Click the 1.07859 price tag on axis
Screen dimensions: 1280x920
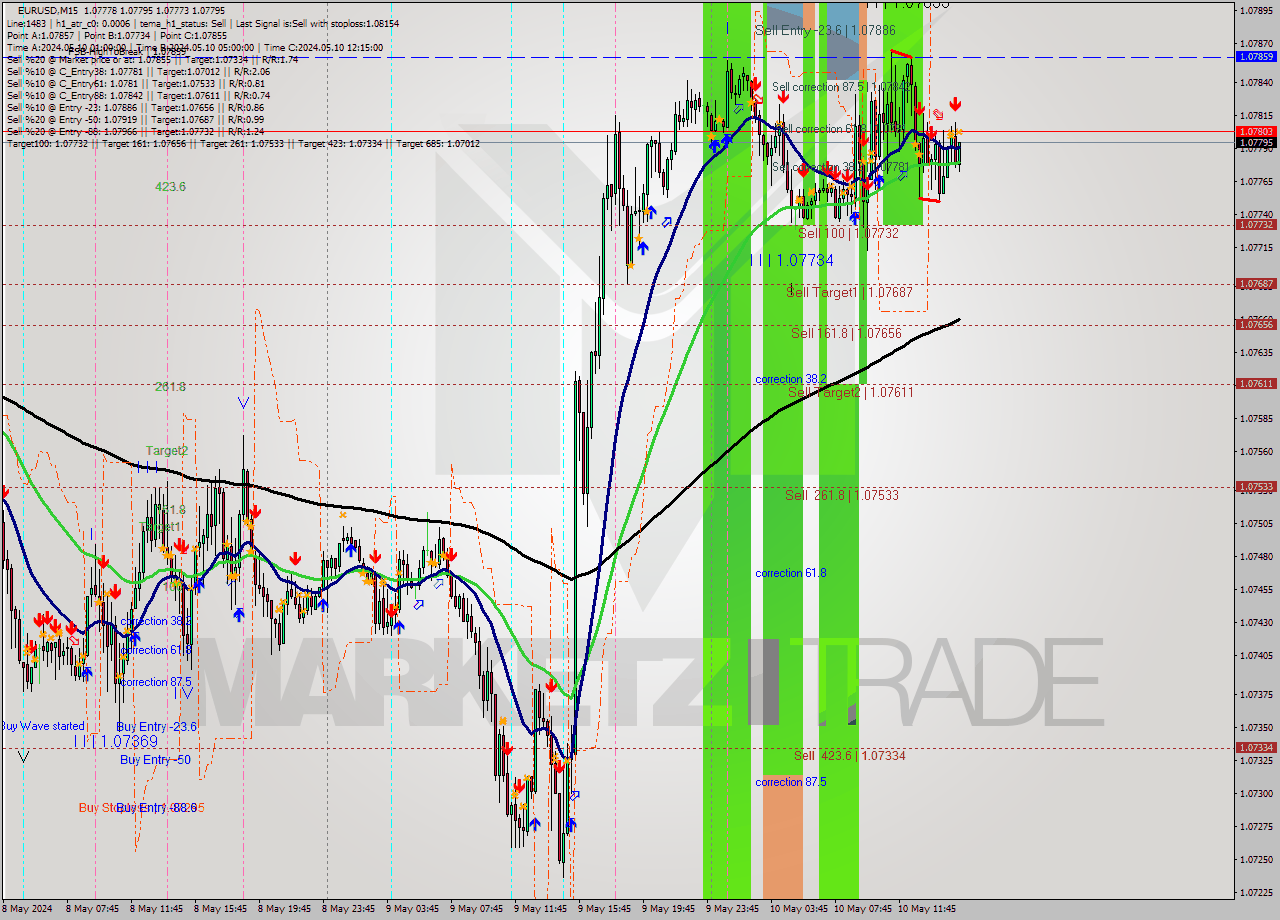(x=1256, y=56)
